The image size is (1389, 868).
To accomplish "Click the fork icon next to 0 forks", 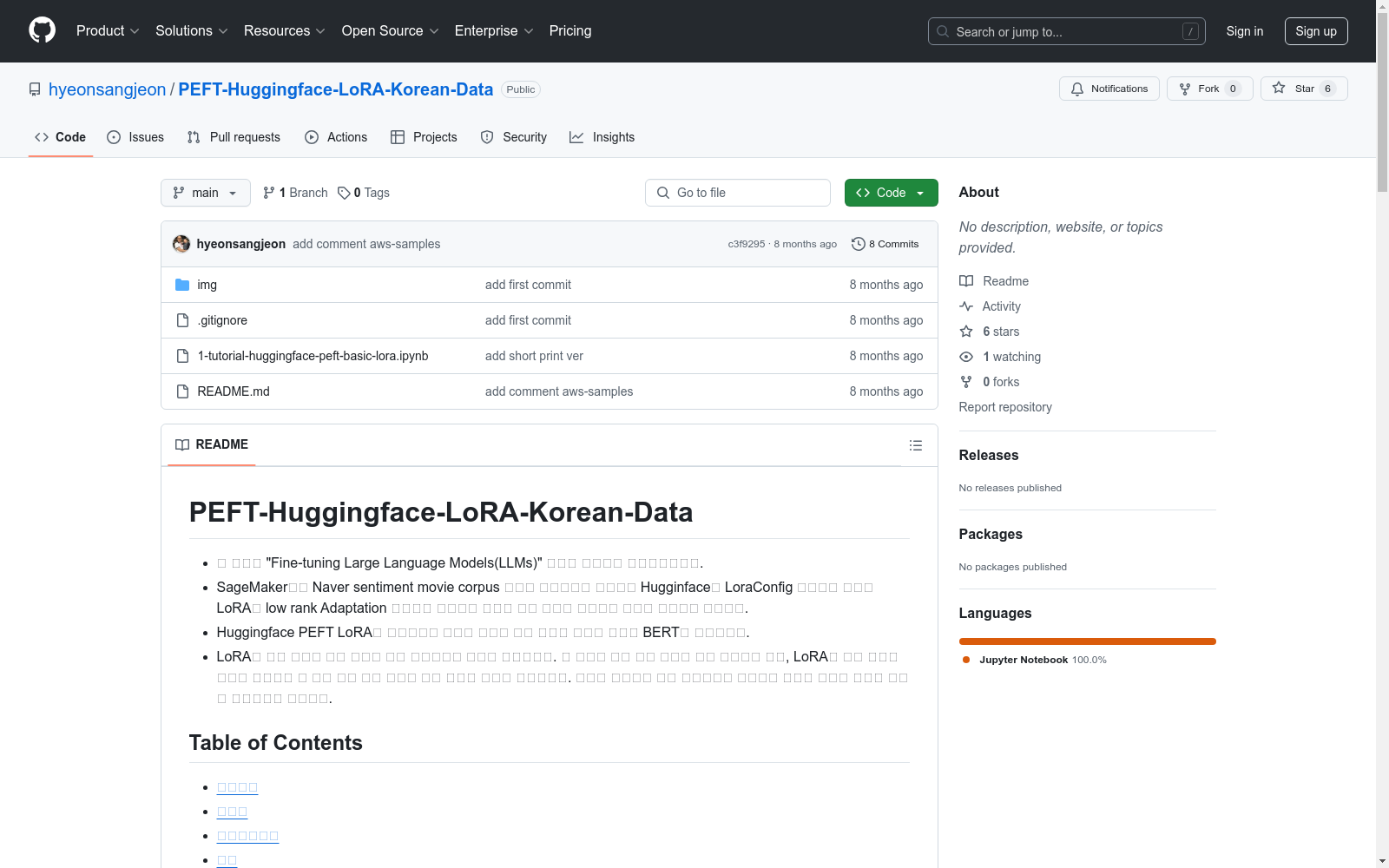I will click(x=966, y=382).
